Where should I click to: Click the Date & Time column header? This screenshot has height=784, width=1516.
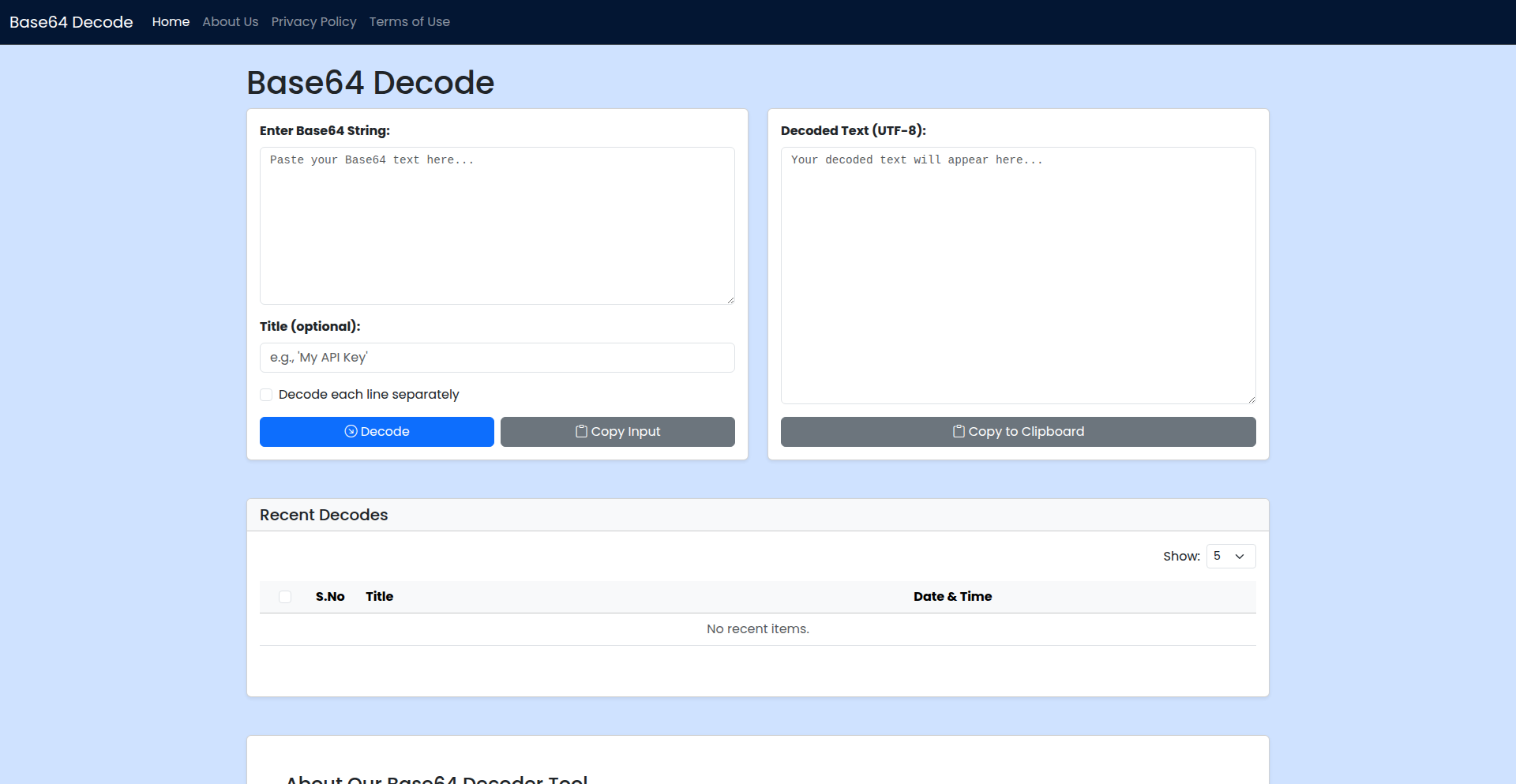point(952,597)
